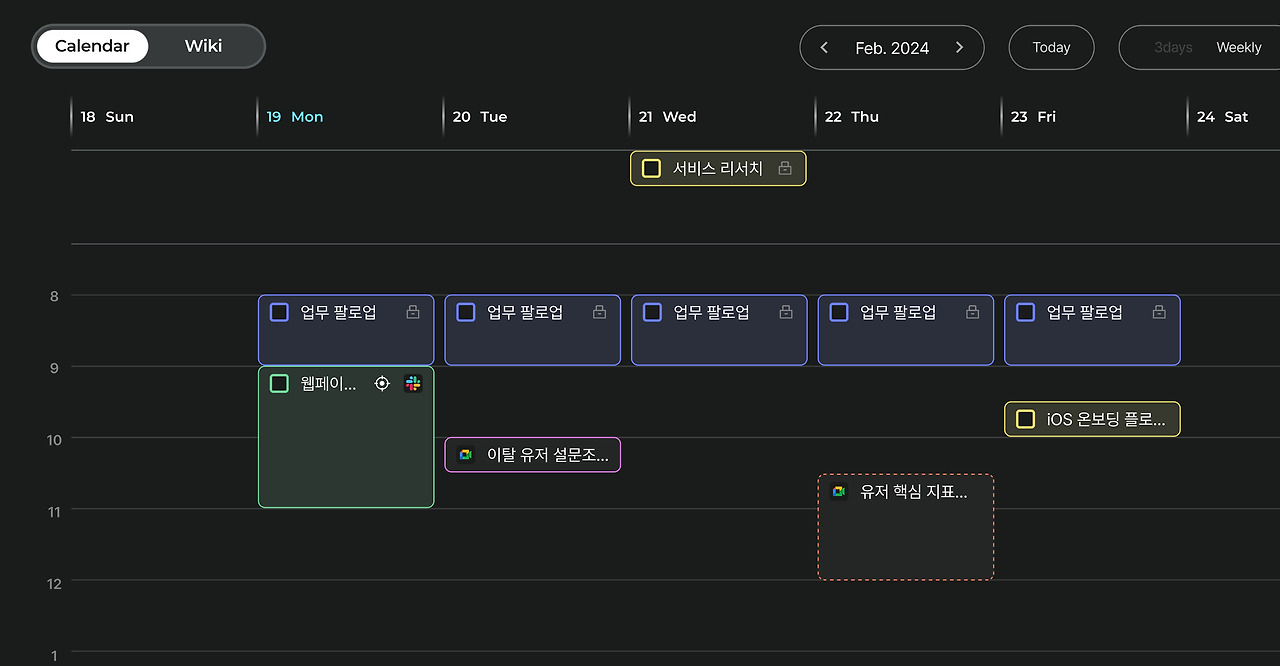Click the Google Meet icon on Thursday's dashed event
This screenshot has height=666, width=1280.
[x=839, y=491]
